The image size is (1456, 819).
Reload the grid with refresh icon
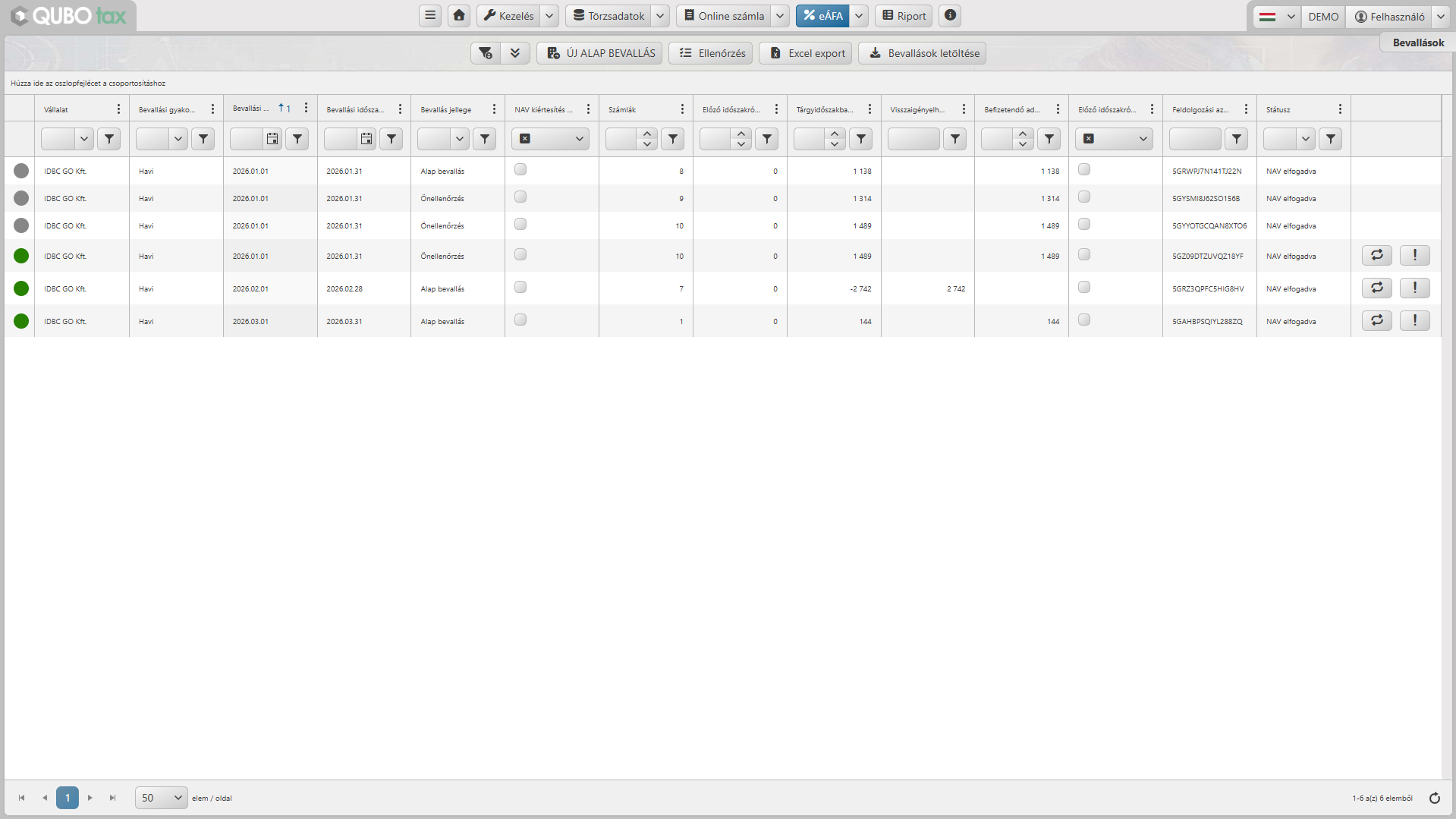point(1435,798)
